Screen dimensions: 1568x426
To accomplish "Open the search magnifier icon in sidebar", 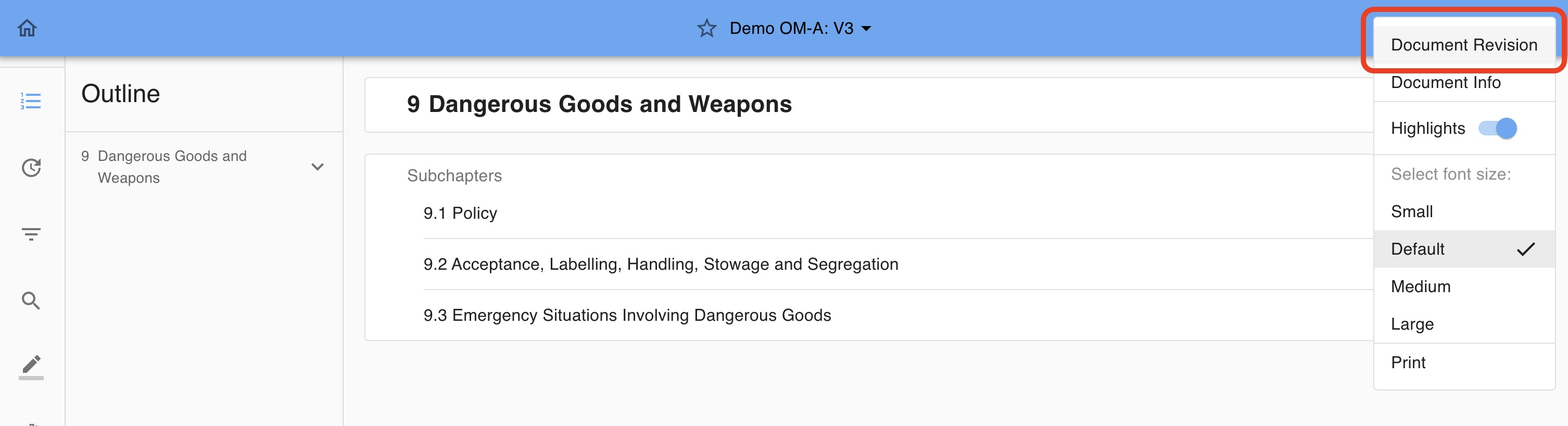I will pyautogui.click(x=31, y=300).
